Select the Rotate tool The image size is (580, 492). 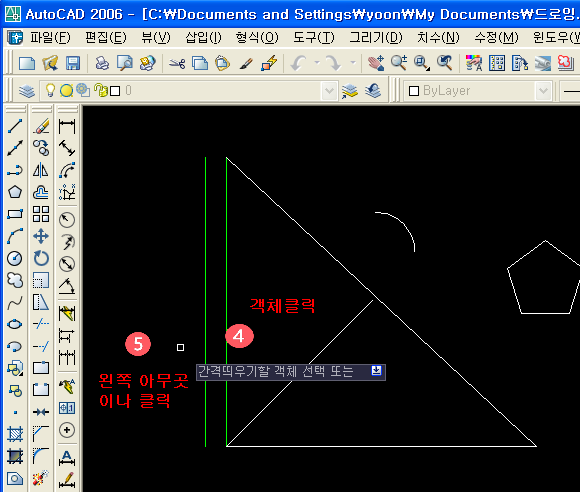click(x=41, y=258)
